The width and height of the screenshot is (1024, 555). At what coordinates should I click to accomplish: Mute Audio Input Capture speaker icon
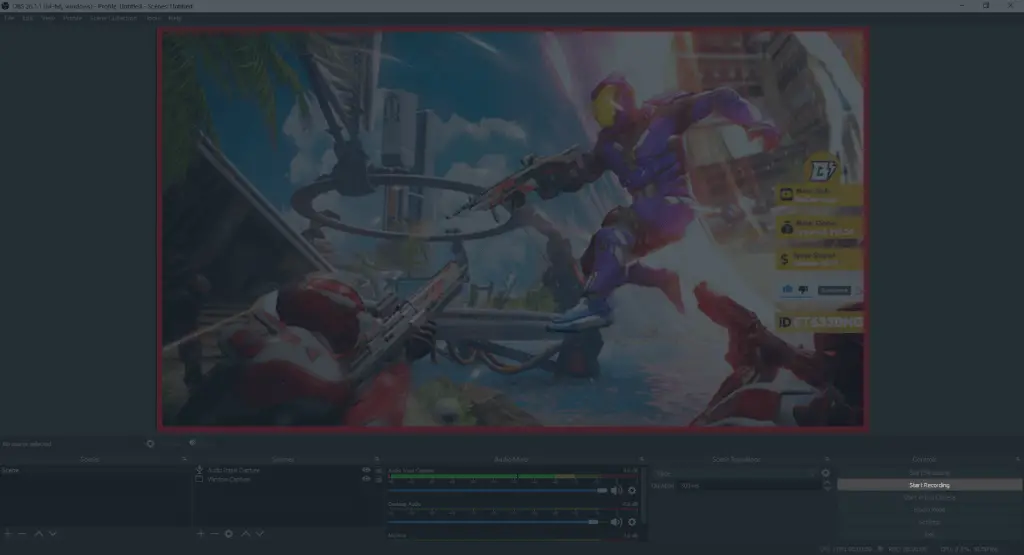616,490
